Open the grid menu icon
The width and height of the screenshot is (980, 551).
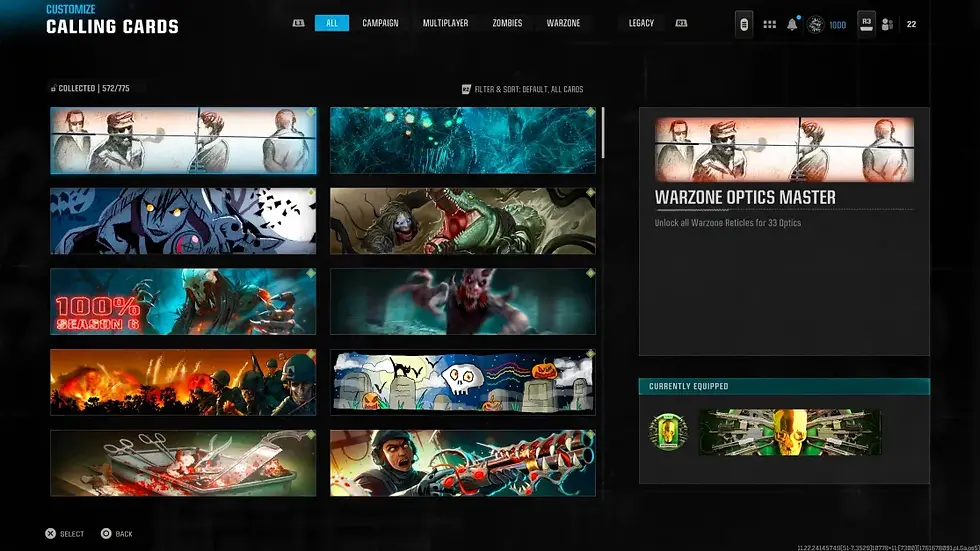tap(769, 24)
